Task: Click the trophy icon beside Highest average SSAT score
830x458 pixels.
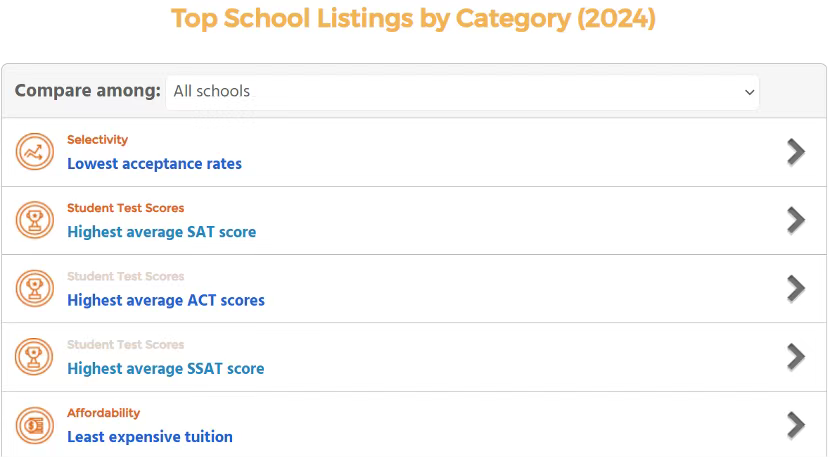Action: click(x=35, y=357)
